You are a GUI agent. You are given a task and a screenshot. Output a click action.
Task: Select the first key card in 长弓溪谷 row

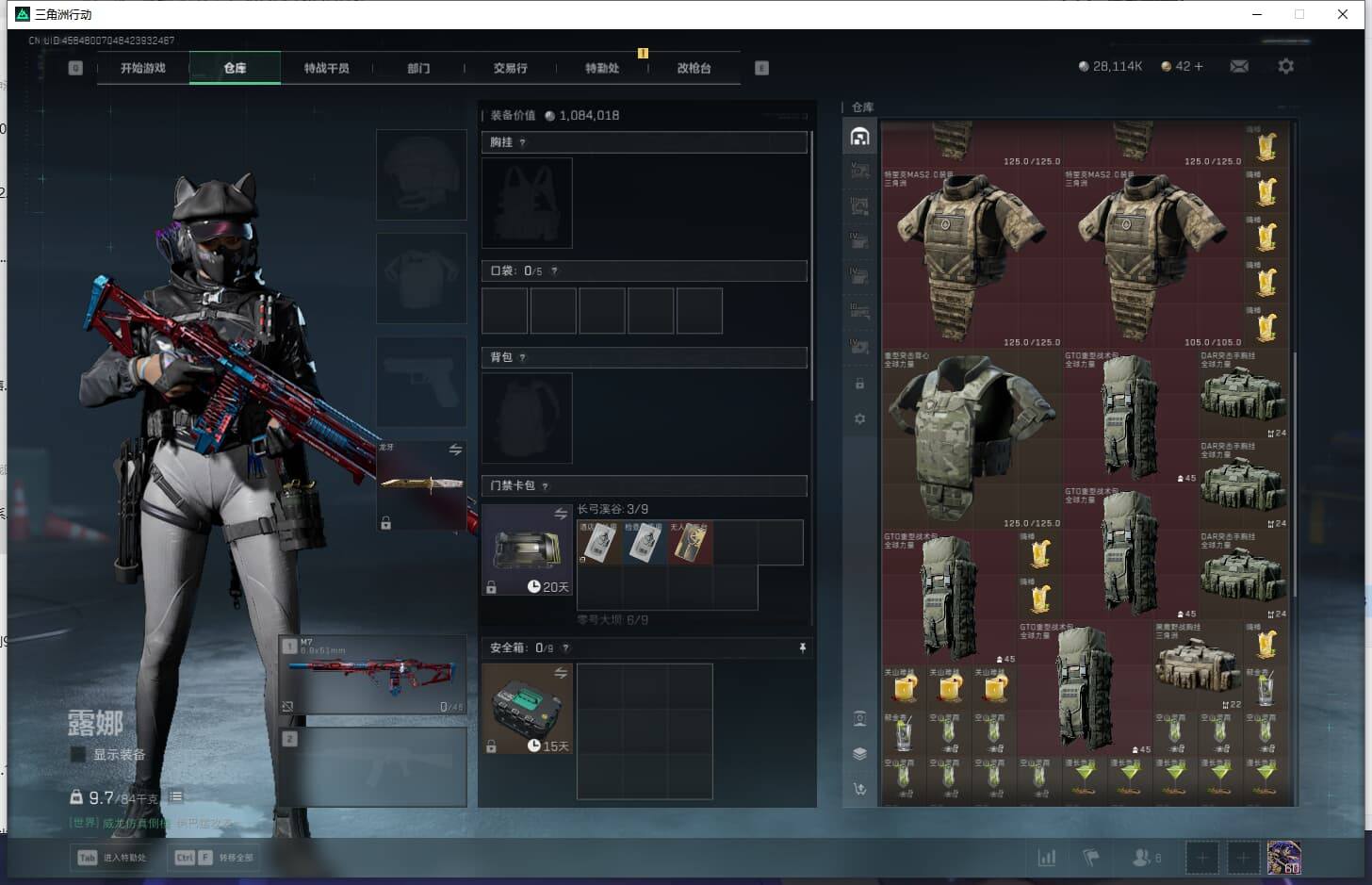pyautogui.click(x=599, y=543)
